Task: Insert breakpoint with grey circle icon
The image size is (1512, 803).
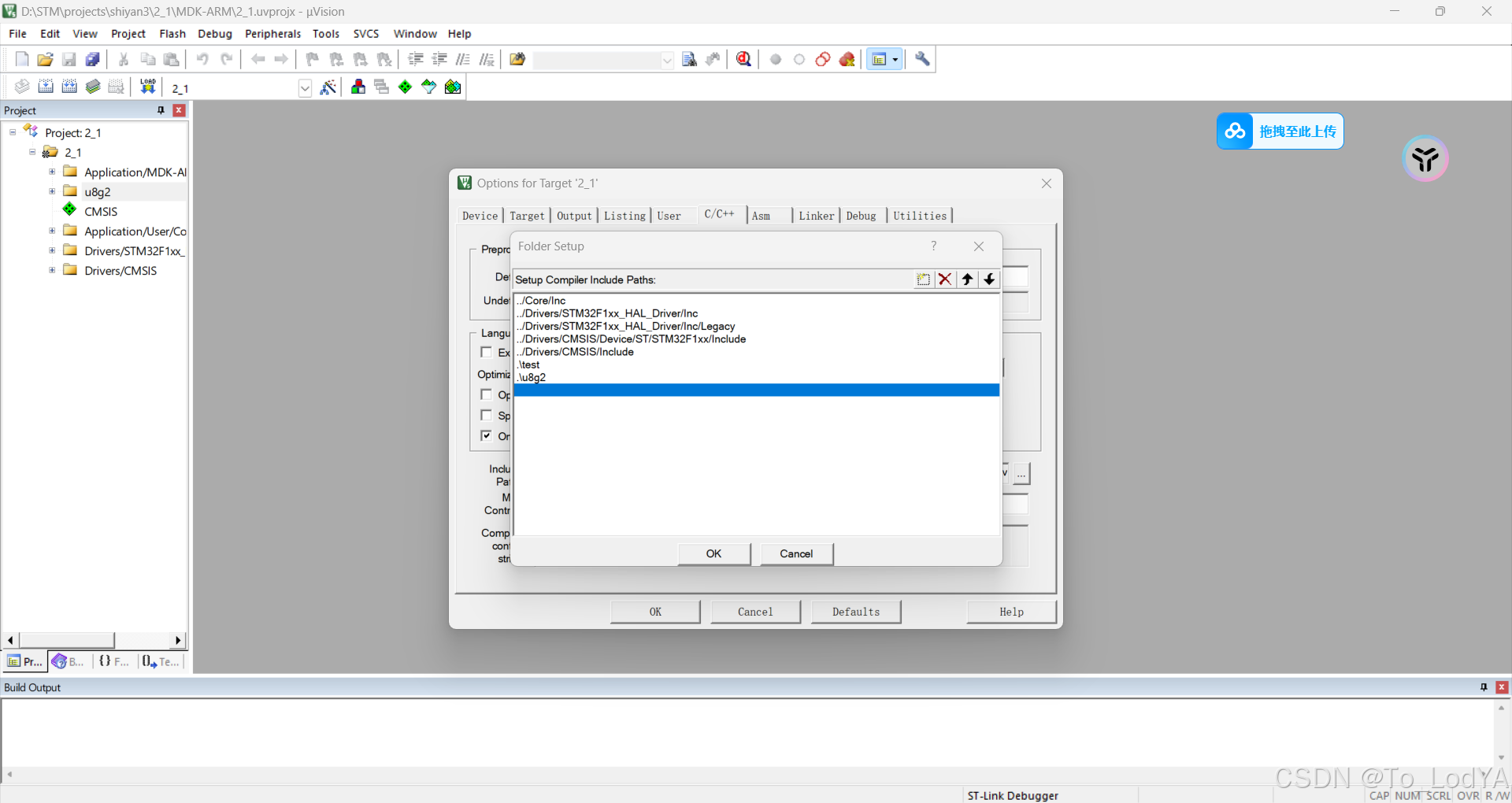Action: tap(776, 59)
